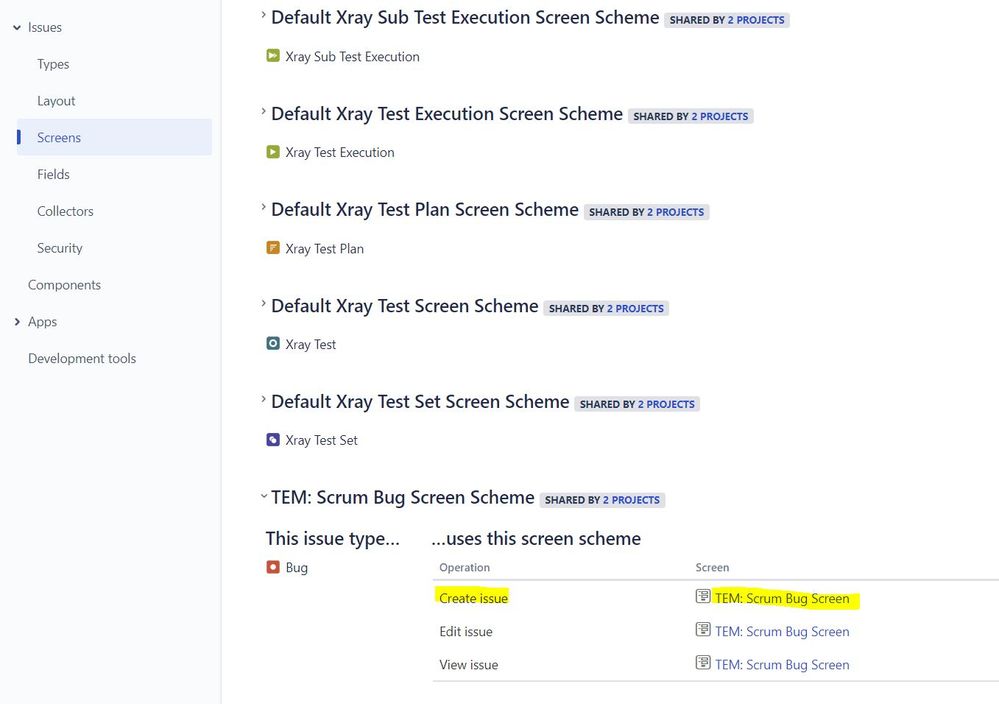This screenshot has width=999, height=704.
Task: Open Development tools in the sidebar
Action: click(82, 359)
